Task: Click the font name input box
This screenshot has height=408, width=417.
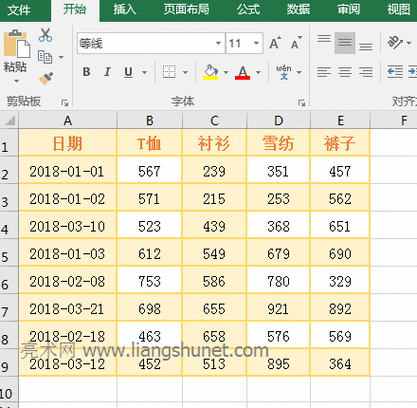Action: [147, 43]
